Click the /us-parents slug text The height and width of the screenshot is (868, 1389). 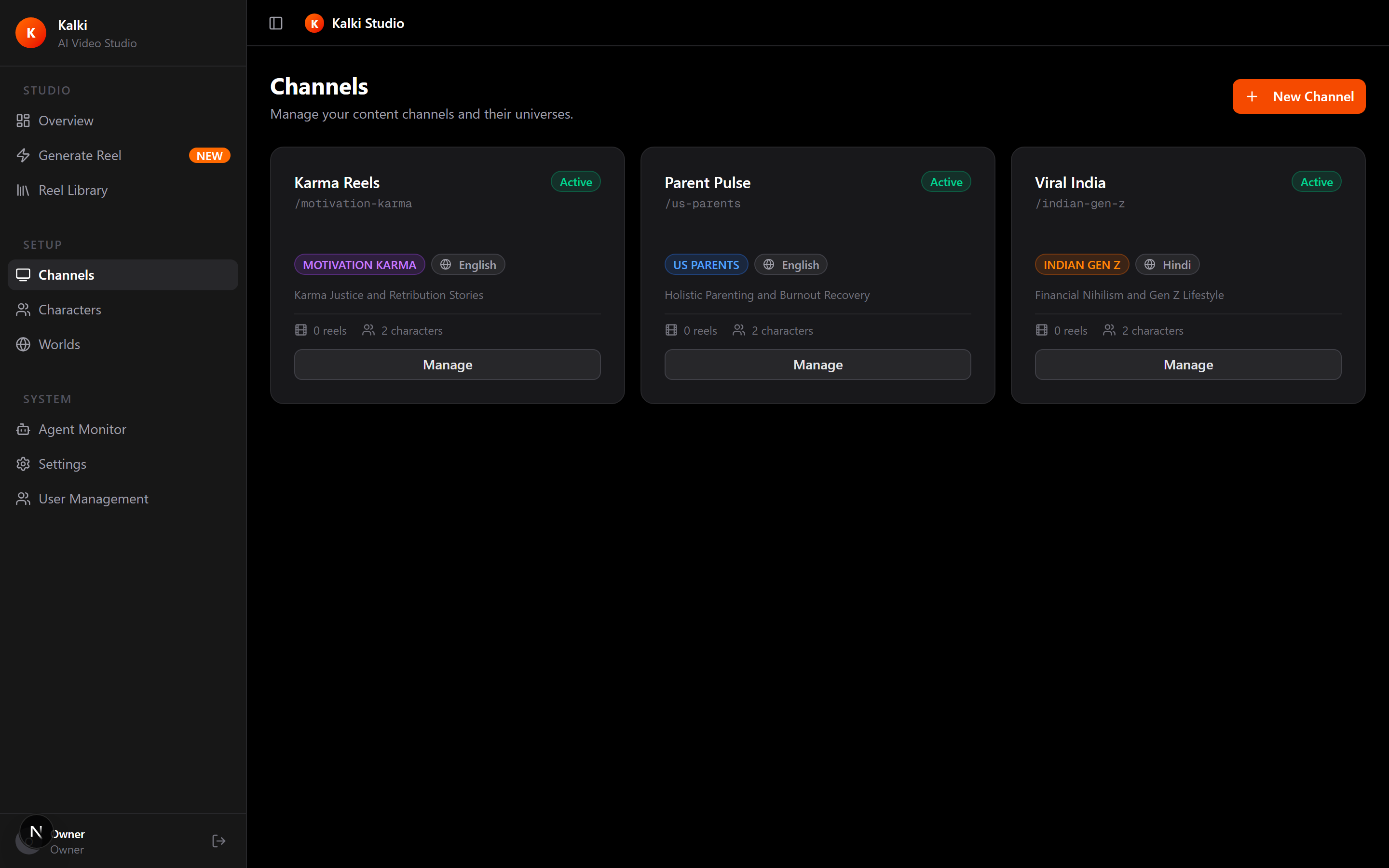703,203
